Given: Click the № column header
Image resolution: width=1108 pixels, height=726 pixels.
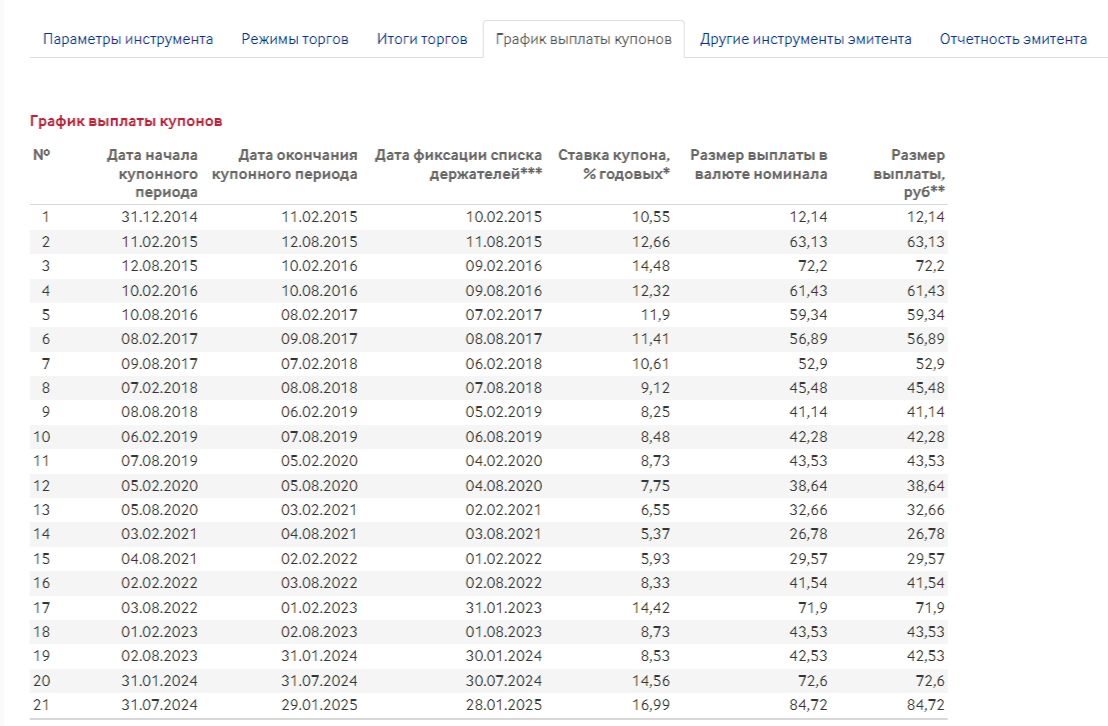Looking at the screenshot, I should (x=42, y=155).
